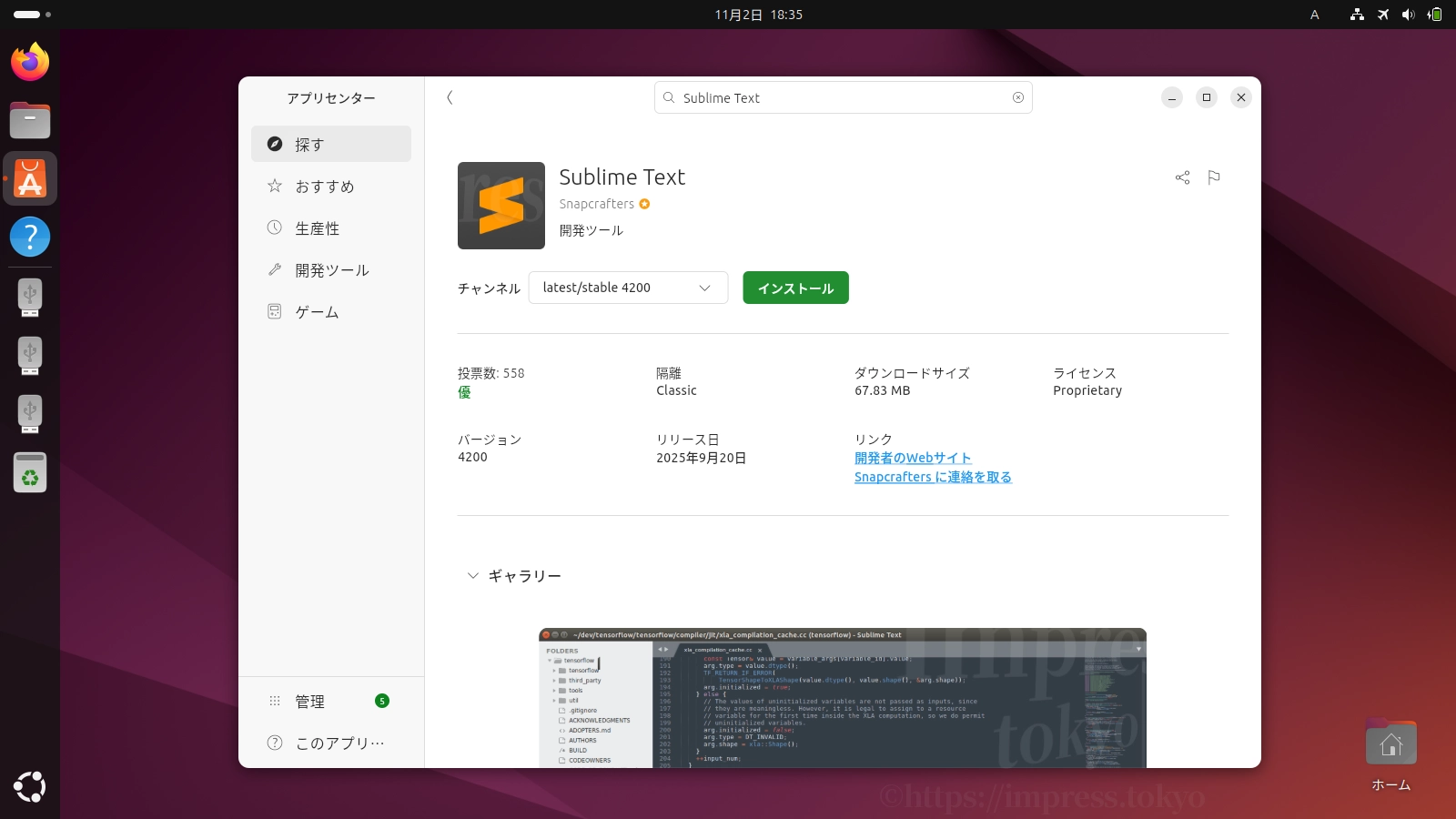Viewport: 1456px width, 819px height.
Task: Click the back arrow in App Center header
Action: pyautogui.click(x=450, y=97)
